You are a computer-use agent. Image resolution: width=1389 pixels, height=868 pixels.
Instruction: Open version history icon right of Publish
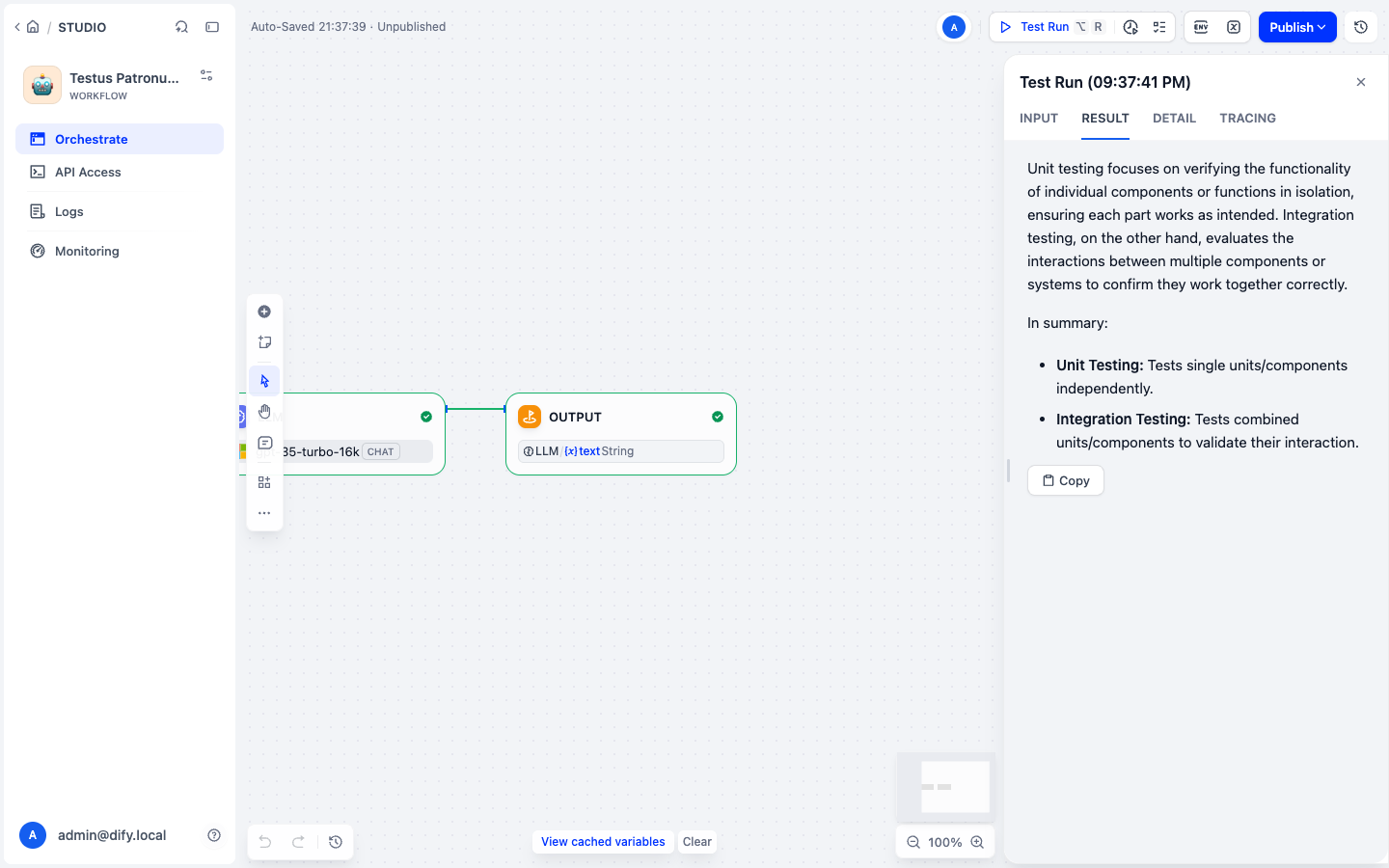pyautogui.click(x=1361, y=27)
